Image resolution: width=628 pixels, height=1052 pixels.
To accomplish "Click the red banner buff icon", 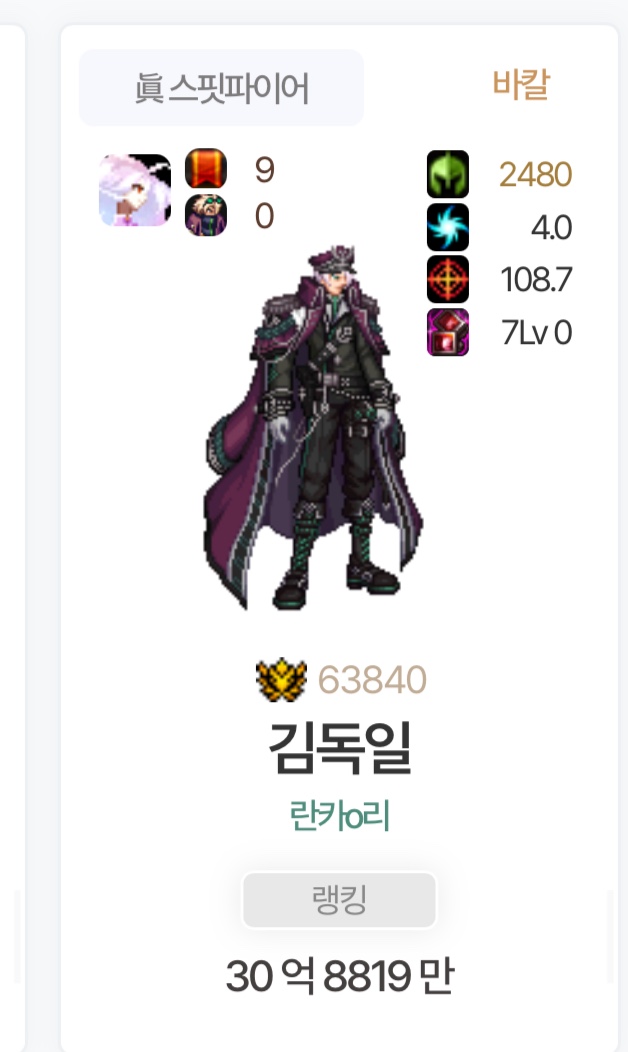I will tap(206, 168).
